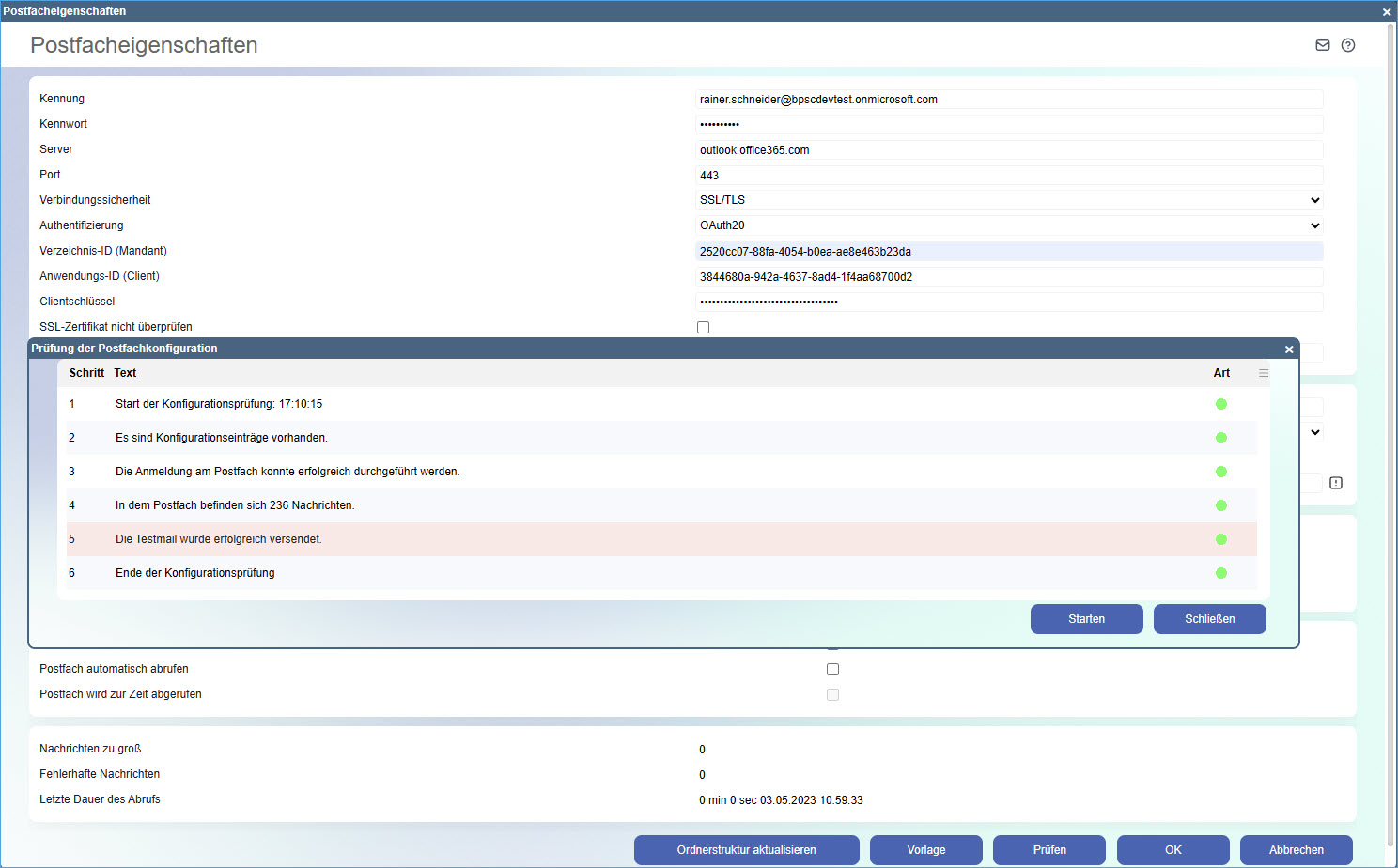
Task: Open partially hidden dropdown arrow behind dialog
Action: click(x=1315, y=433)
